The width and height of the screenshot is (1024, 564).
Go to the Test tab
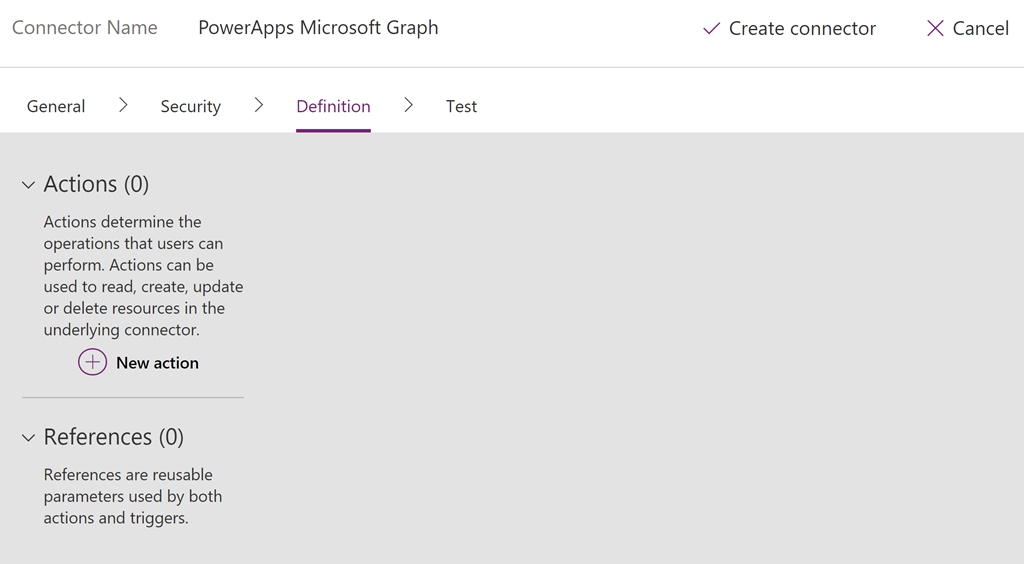[x=461, y=106]
